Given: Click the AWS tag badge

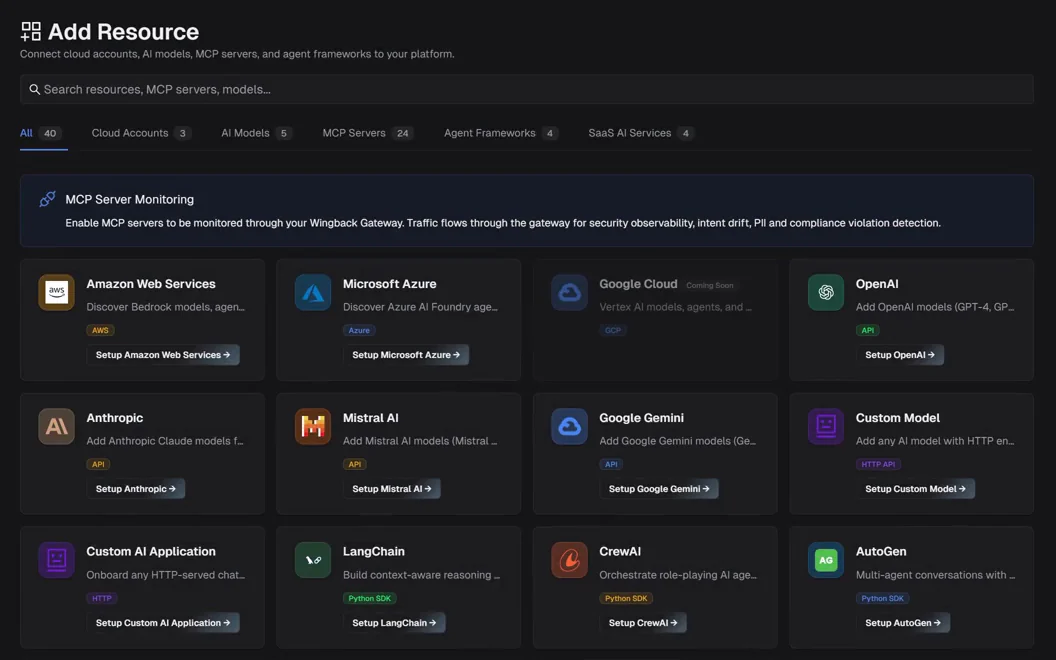Looking at the screenshot, I should click(100, 330).
